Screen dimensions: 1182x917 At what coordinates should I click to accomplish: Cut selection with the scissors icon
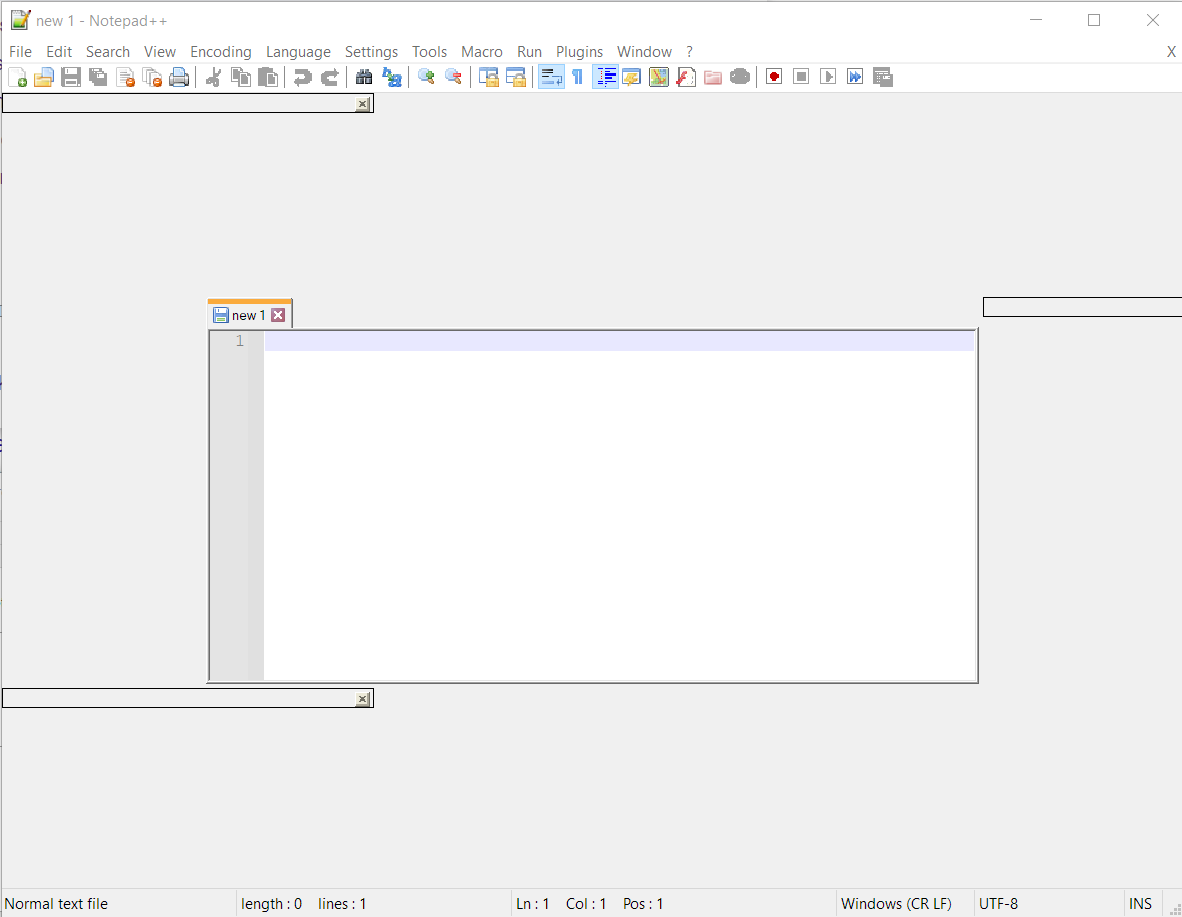coord(214,77)
